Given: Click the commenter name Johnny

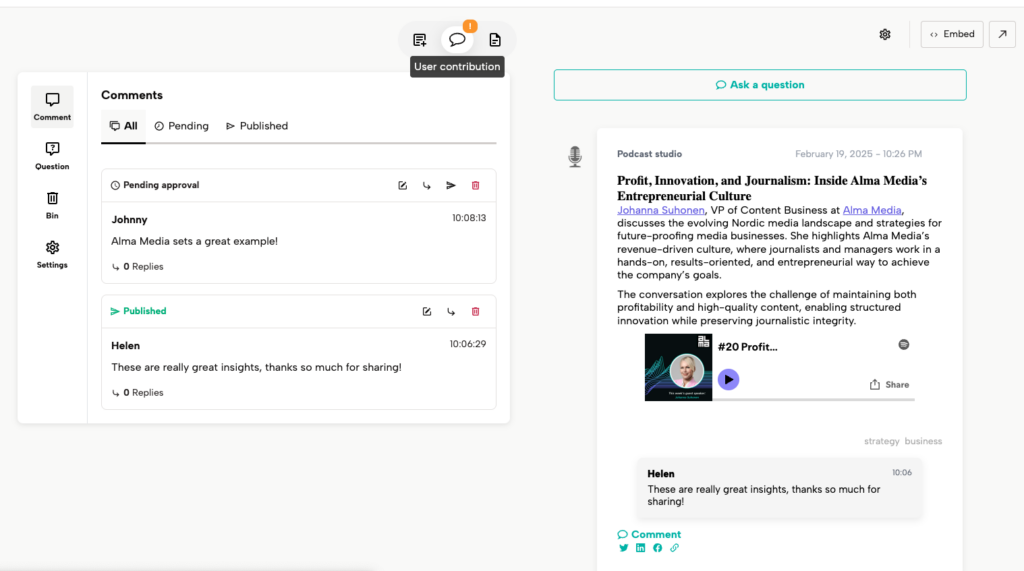Looking at the screenshot, I should coord(129,220).
